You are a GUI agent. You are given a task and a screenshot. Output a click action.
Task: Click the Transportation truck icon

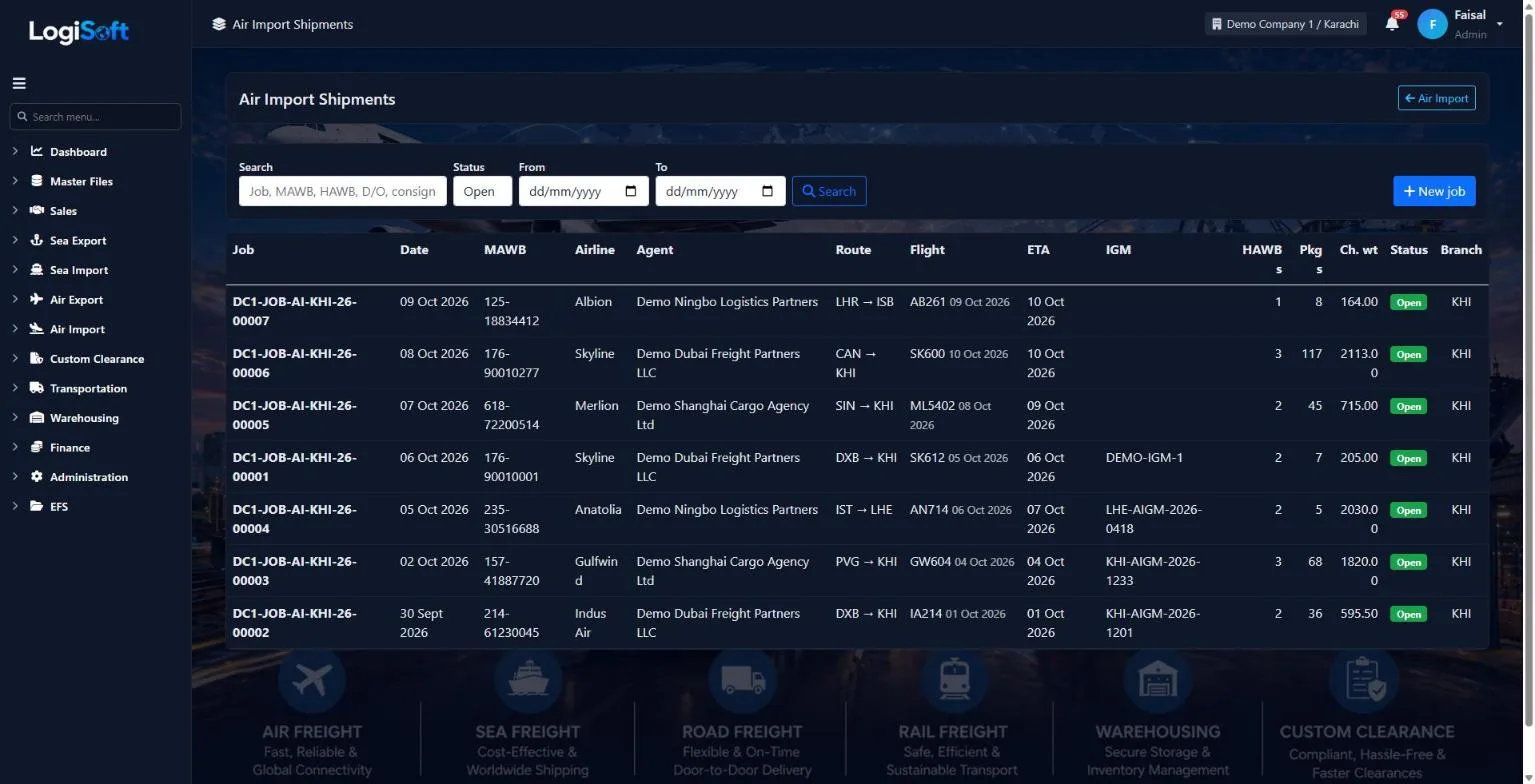tap(37, 388)
